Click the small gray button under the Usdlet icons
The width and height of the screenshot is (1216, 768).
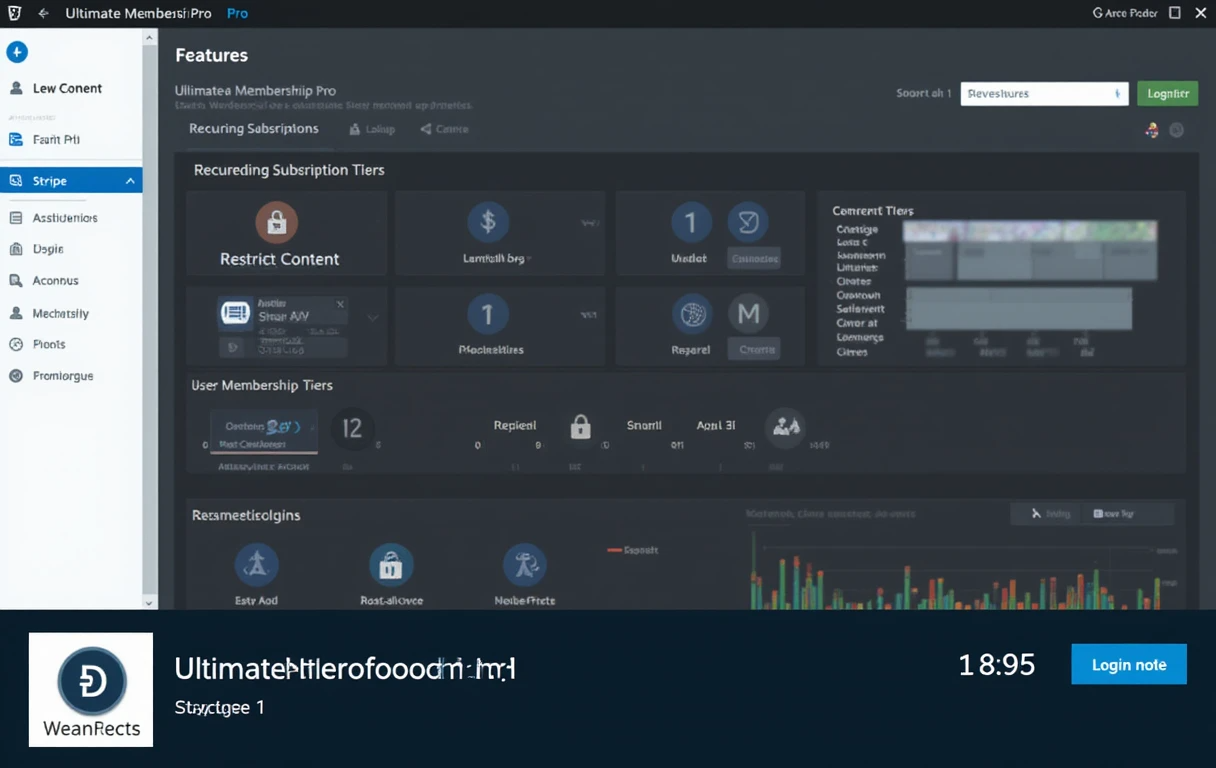(x=754, y=258)
